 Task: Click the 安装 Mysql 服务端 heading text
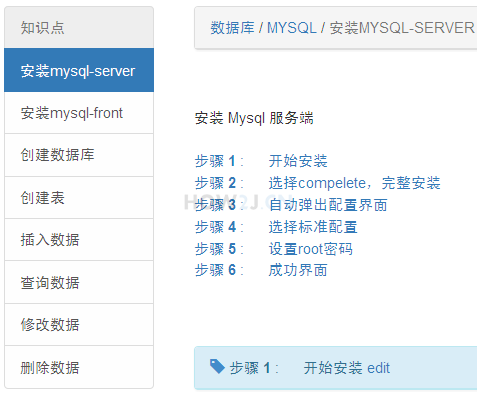(254, 118)
